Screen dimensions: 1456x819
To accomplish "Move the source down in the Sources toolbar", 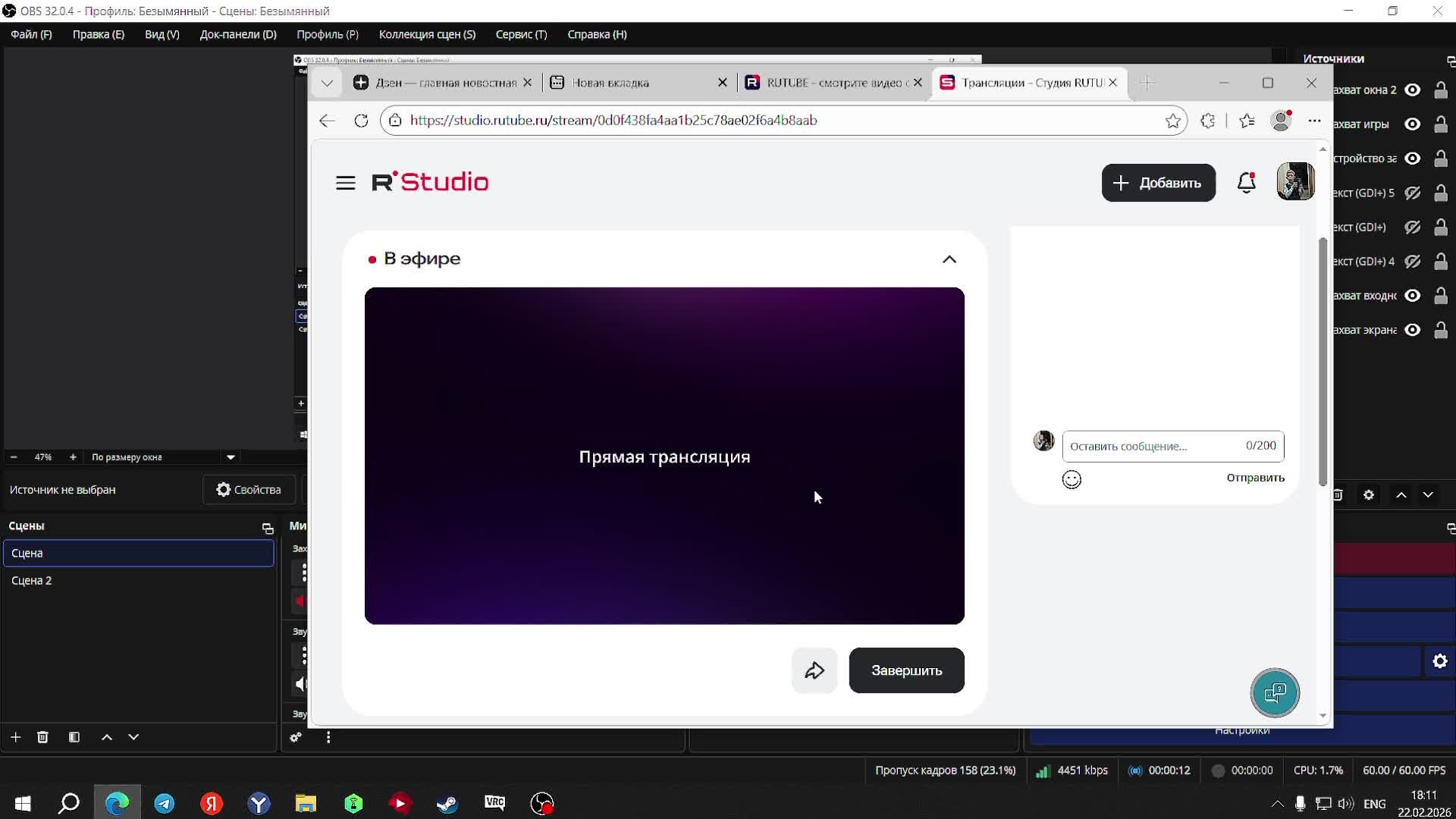I will point(1428,495).
